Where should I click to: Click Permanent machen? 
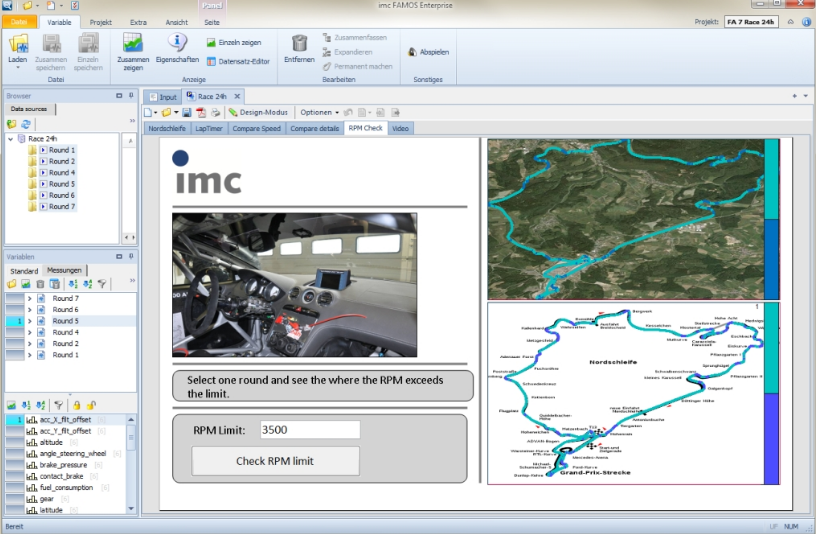358,67
